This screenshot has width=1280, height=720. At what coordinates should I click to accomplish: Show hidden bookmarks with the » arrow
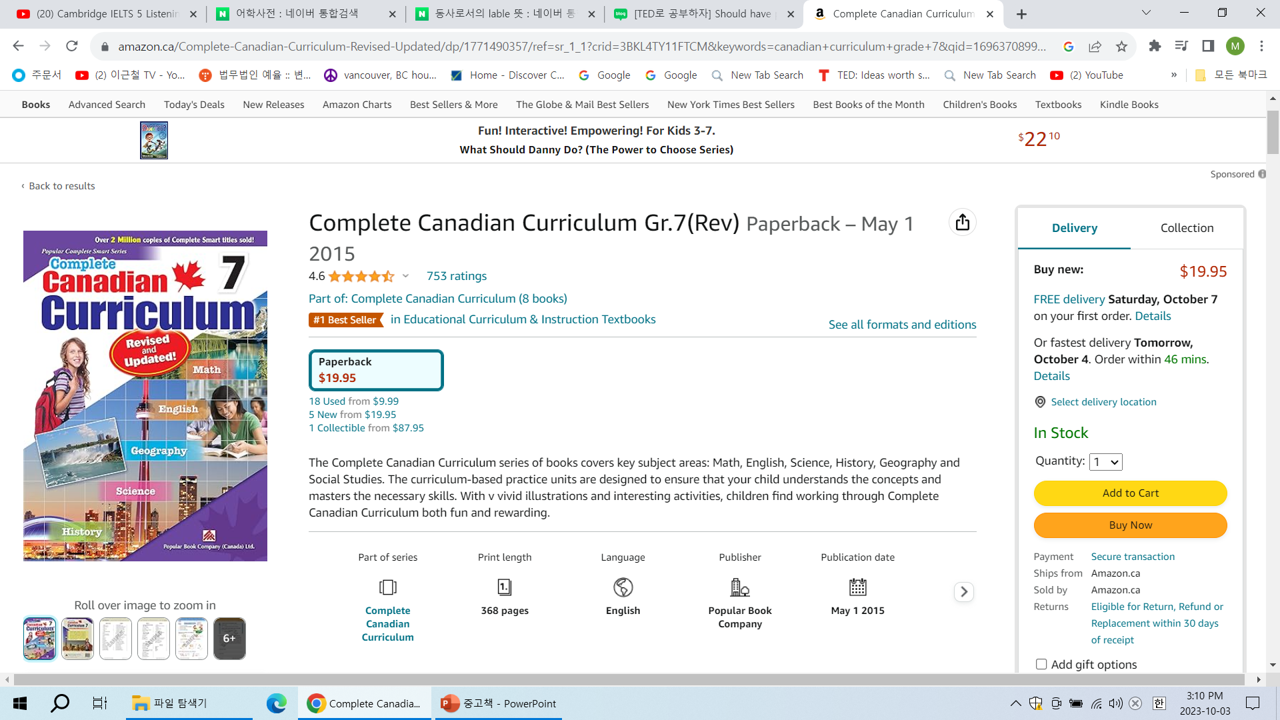1173,75
